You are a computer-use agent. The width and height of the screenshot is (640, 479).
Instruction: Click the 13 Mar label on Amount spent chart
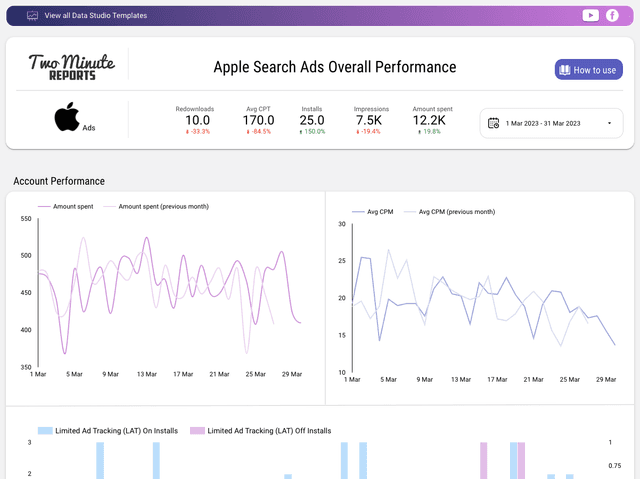pyautogui.click(x=147, y=374)
